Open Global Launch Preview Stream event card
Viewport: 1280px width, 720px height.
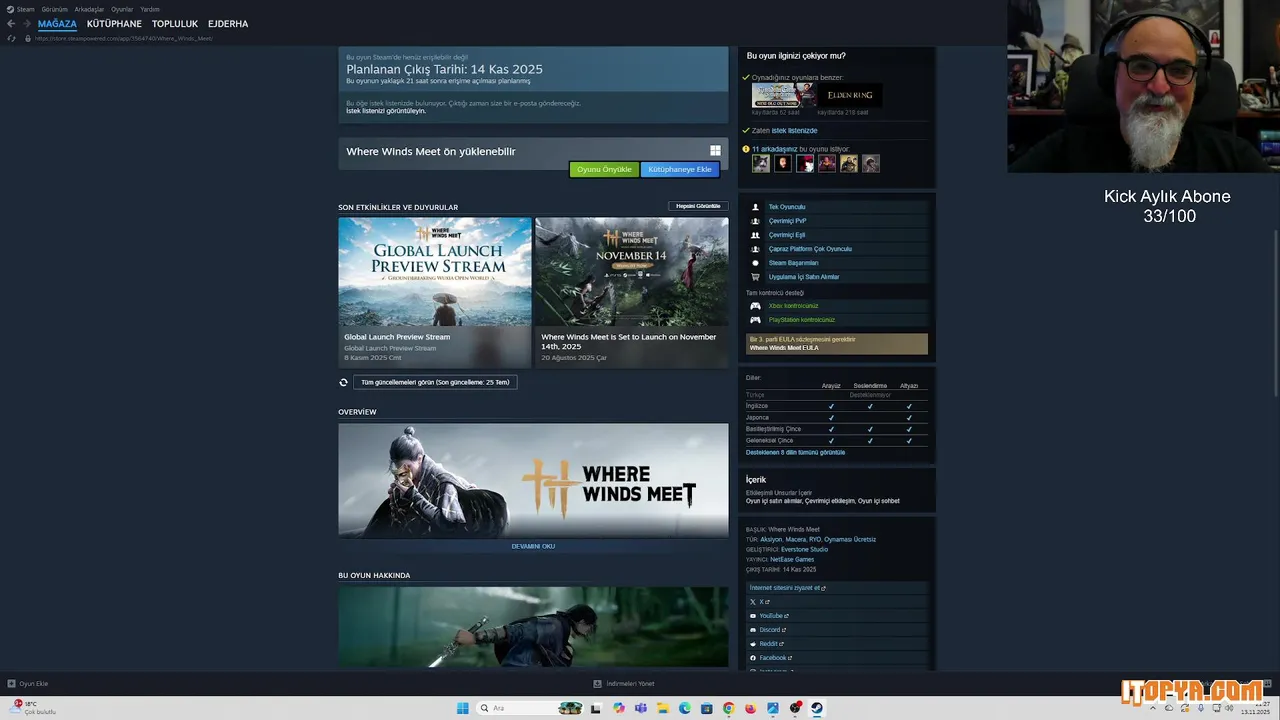tap(435, 292)
